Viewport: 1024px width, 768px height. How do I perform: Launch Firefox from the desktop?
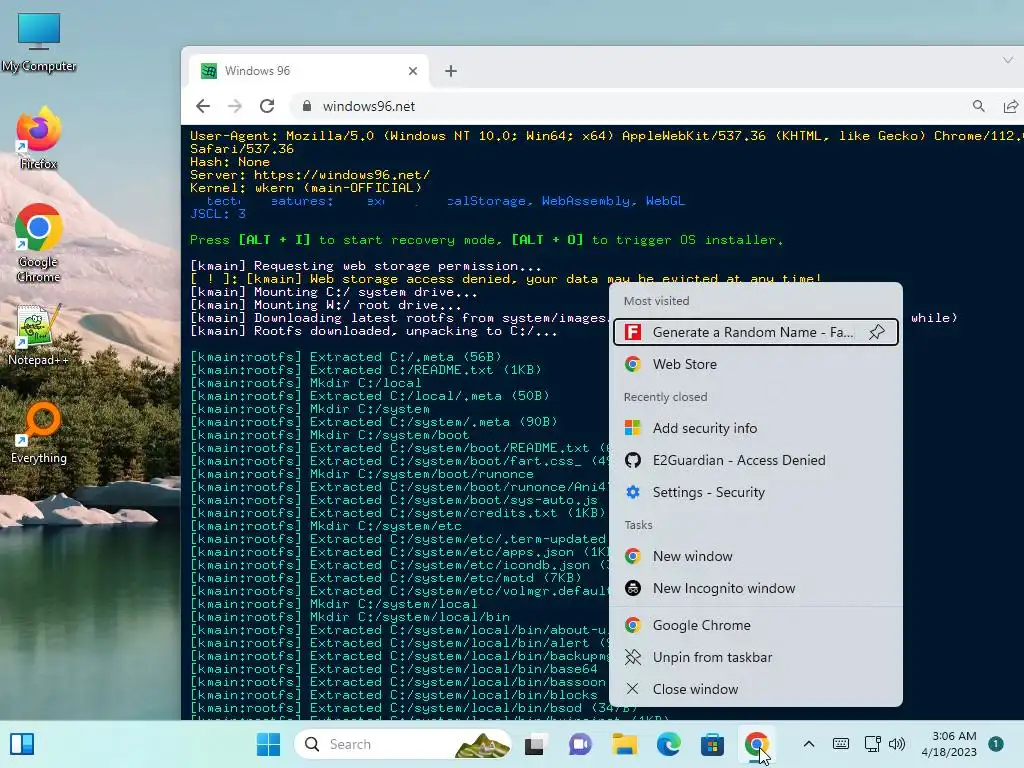click(x=39, y=139)
